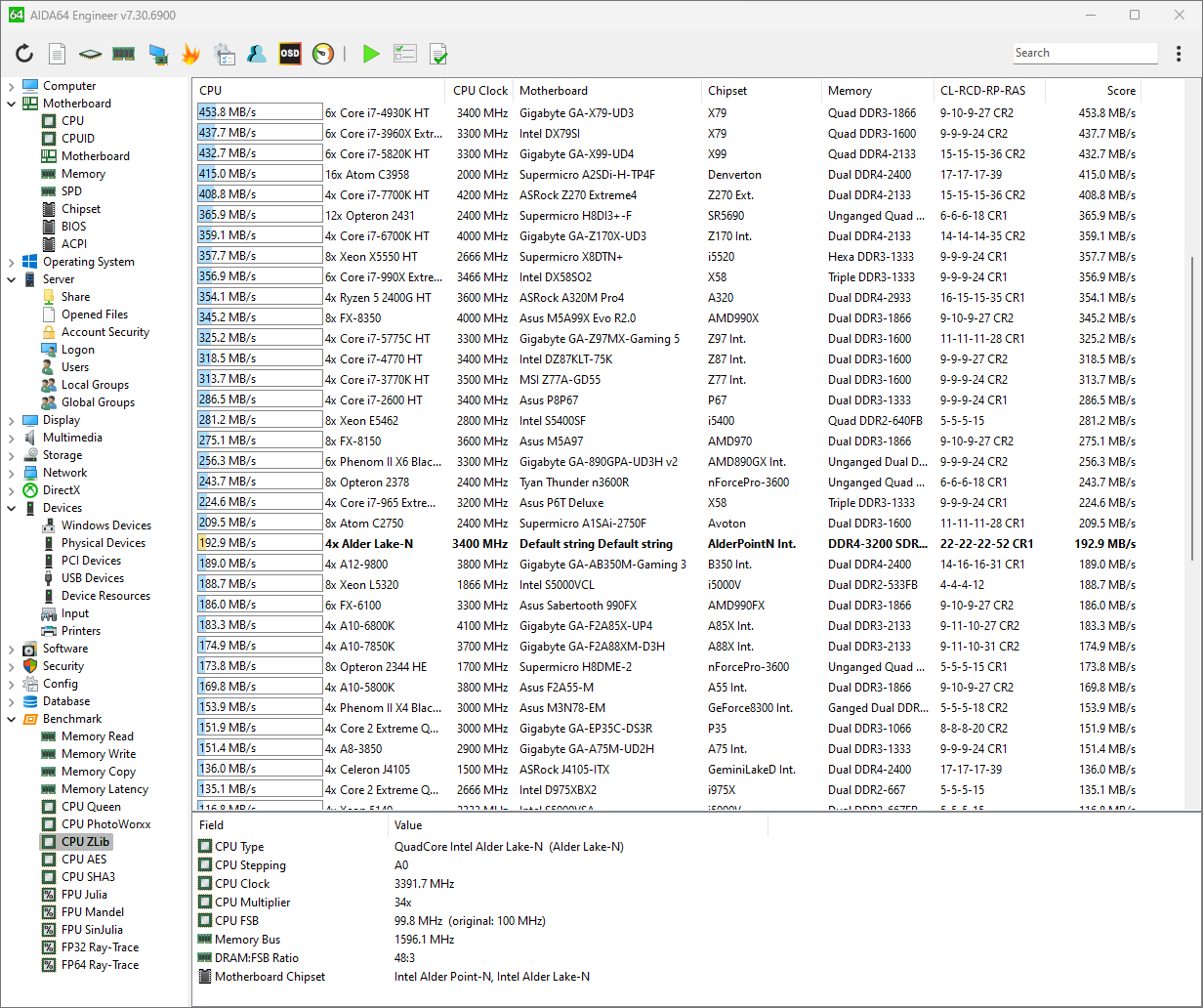Select CPU PhotoWorxx benchmark

point(105,824)
